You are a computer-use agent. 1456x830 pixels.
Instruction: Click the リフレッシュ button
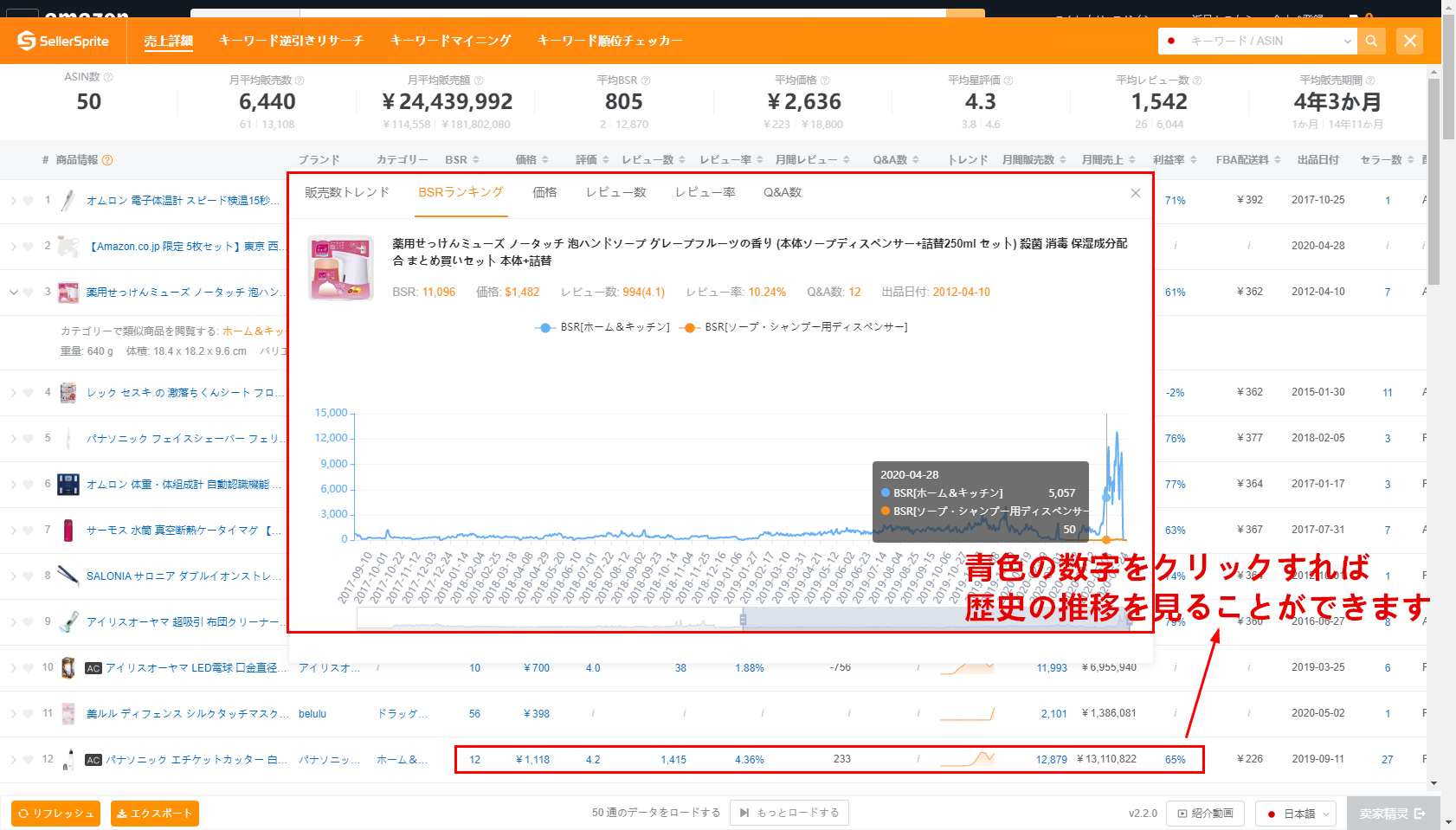[x=55, y=814]
